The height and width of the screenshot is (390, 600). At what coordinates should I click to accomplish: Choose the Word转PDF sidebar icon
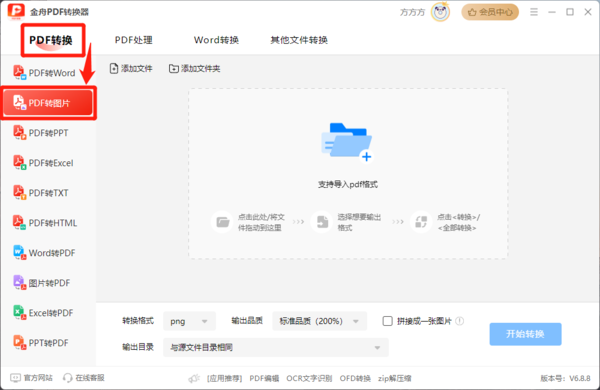pos(19,253)
